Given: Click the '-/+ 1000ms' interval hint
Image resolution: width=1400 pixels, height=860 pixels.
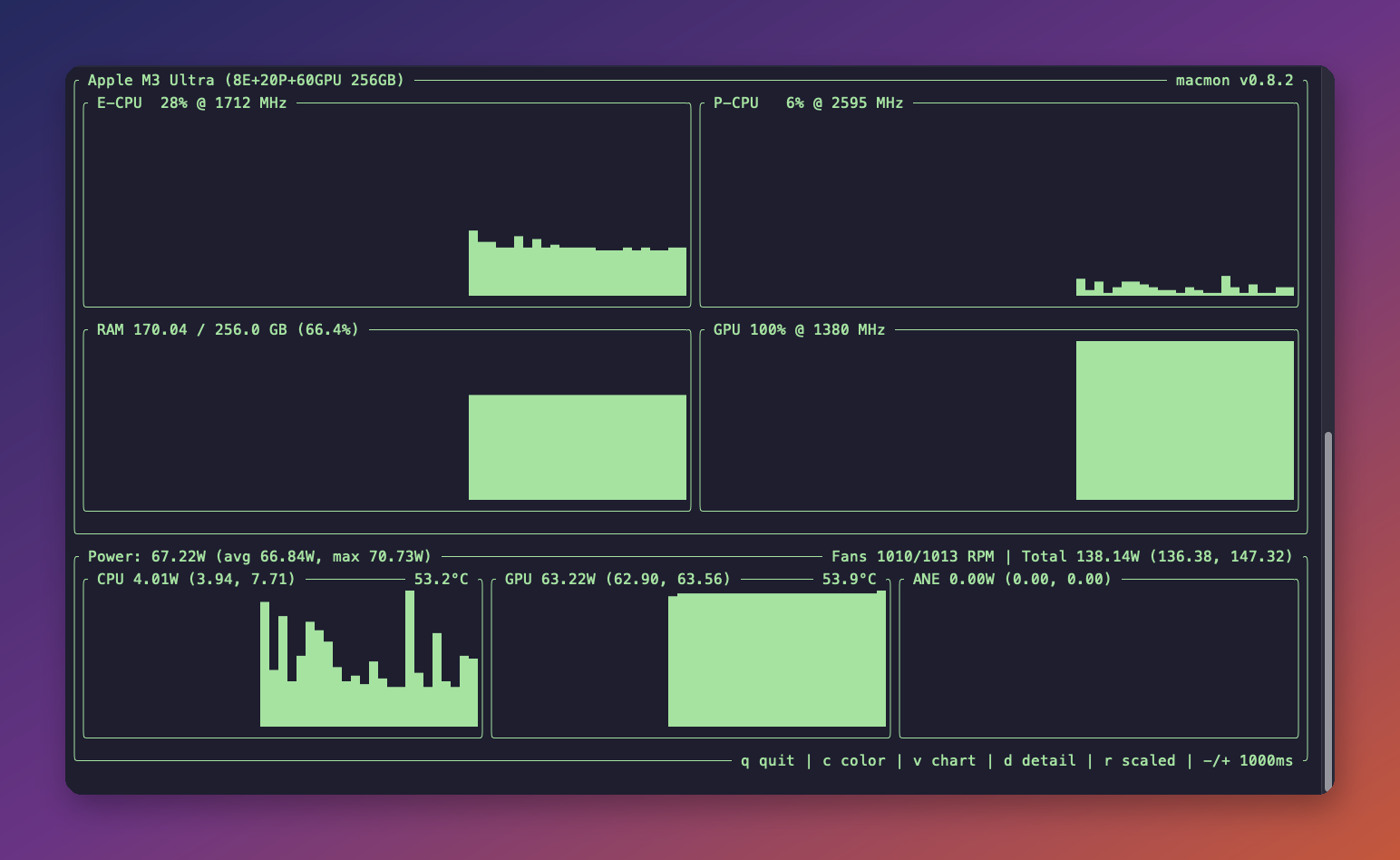Looking at the screenshot, I should 1248,760.
